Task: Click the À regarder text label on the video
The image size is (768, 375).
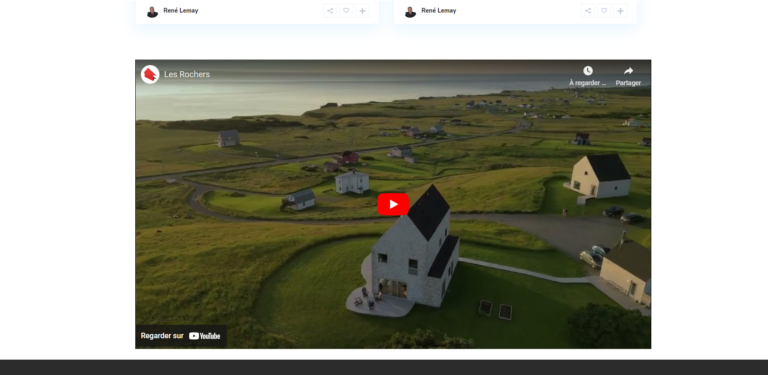Action: 588,83
